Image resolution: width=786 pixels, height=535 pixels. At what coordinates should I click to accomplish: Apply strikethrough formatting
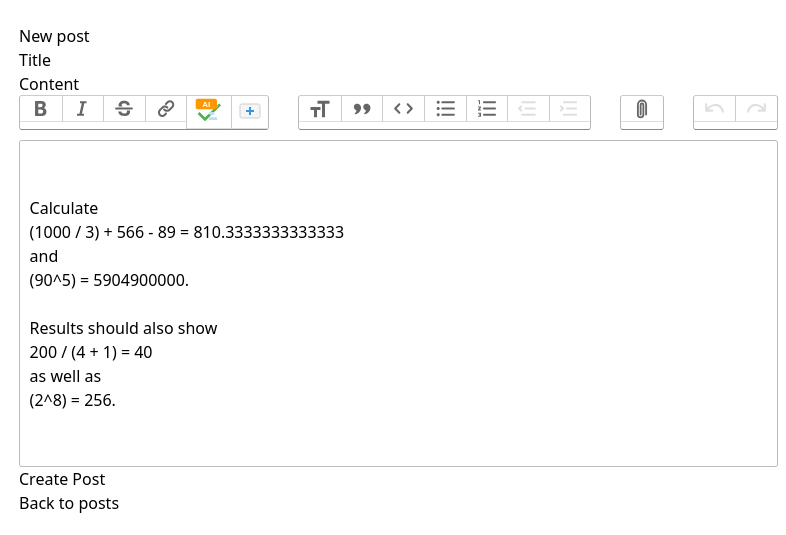pyautogui.click(x=124, y=109)
